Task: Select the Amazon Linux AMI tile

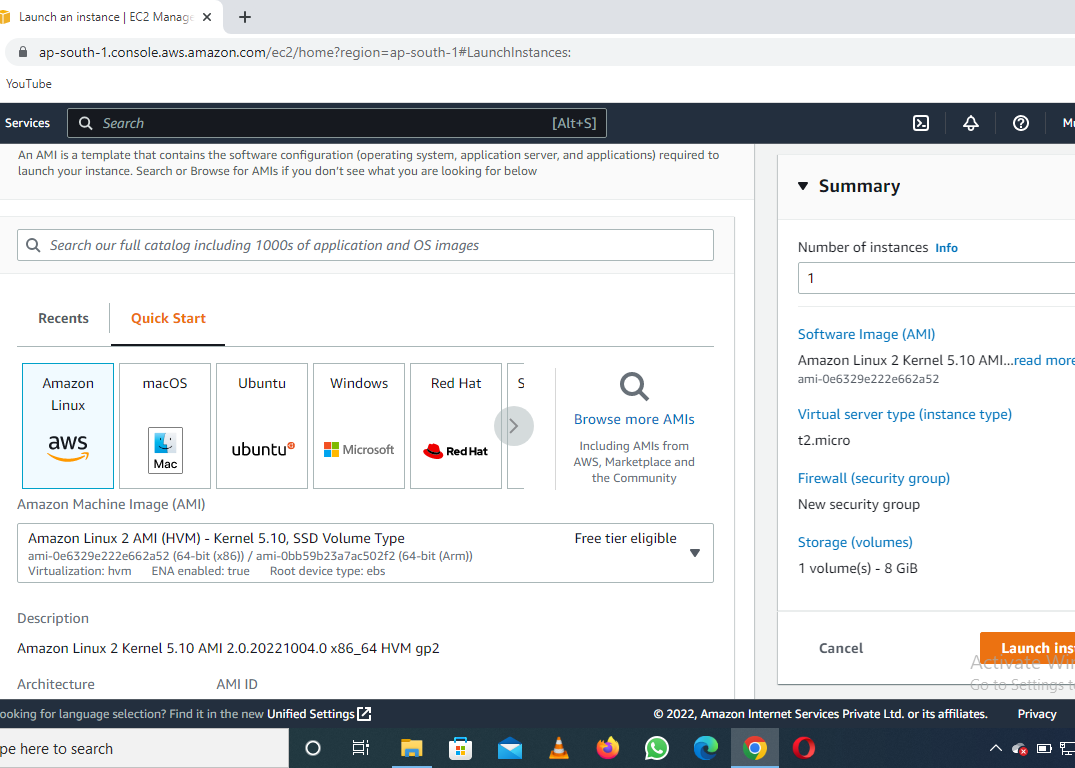Action: pos(68,426)
